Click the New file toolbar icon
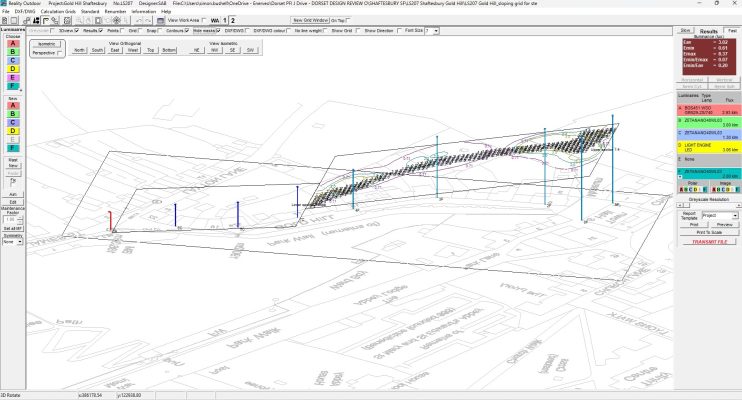742x400 pixels. (6, 20)
